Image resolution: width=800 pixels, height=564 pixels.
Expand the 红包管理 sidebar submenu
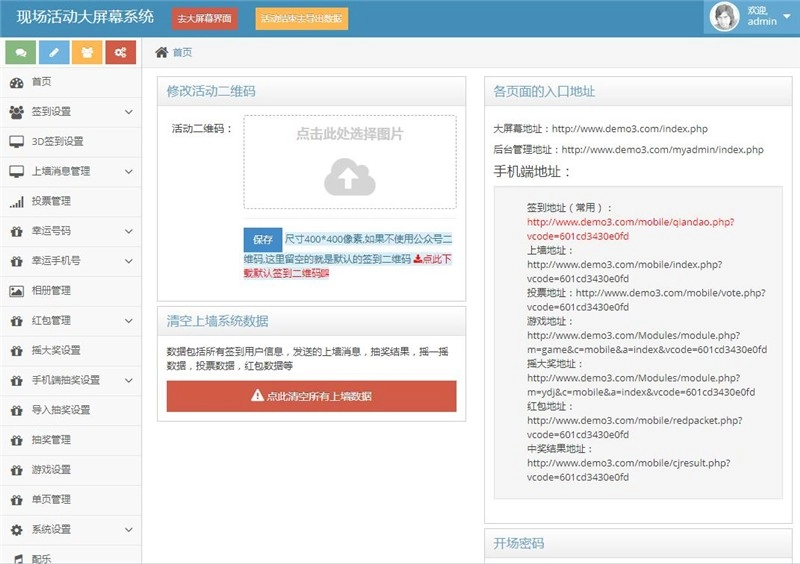(129, 321)
